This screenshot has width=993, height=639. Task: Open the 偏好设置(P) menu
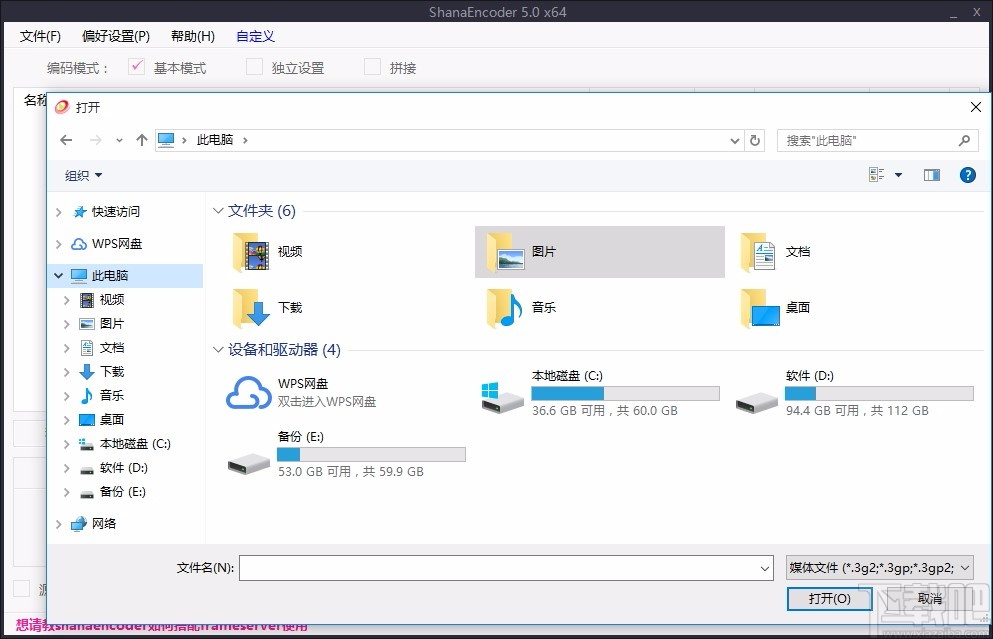click(115, 36)
